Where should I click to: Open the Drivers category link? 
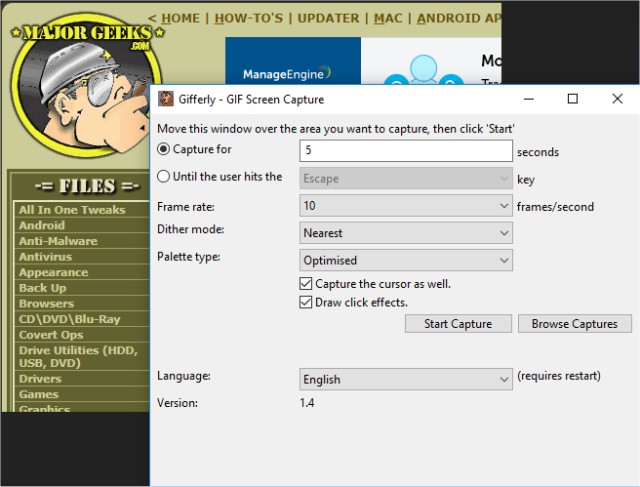(40, 379)
